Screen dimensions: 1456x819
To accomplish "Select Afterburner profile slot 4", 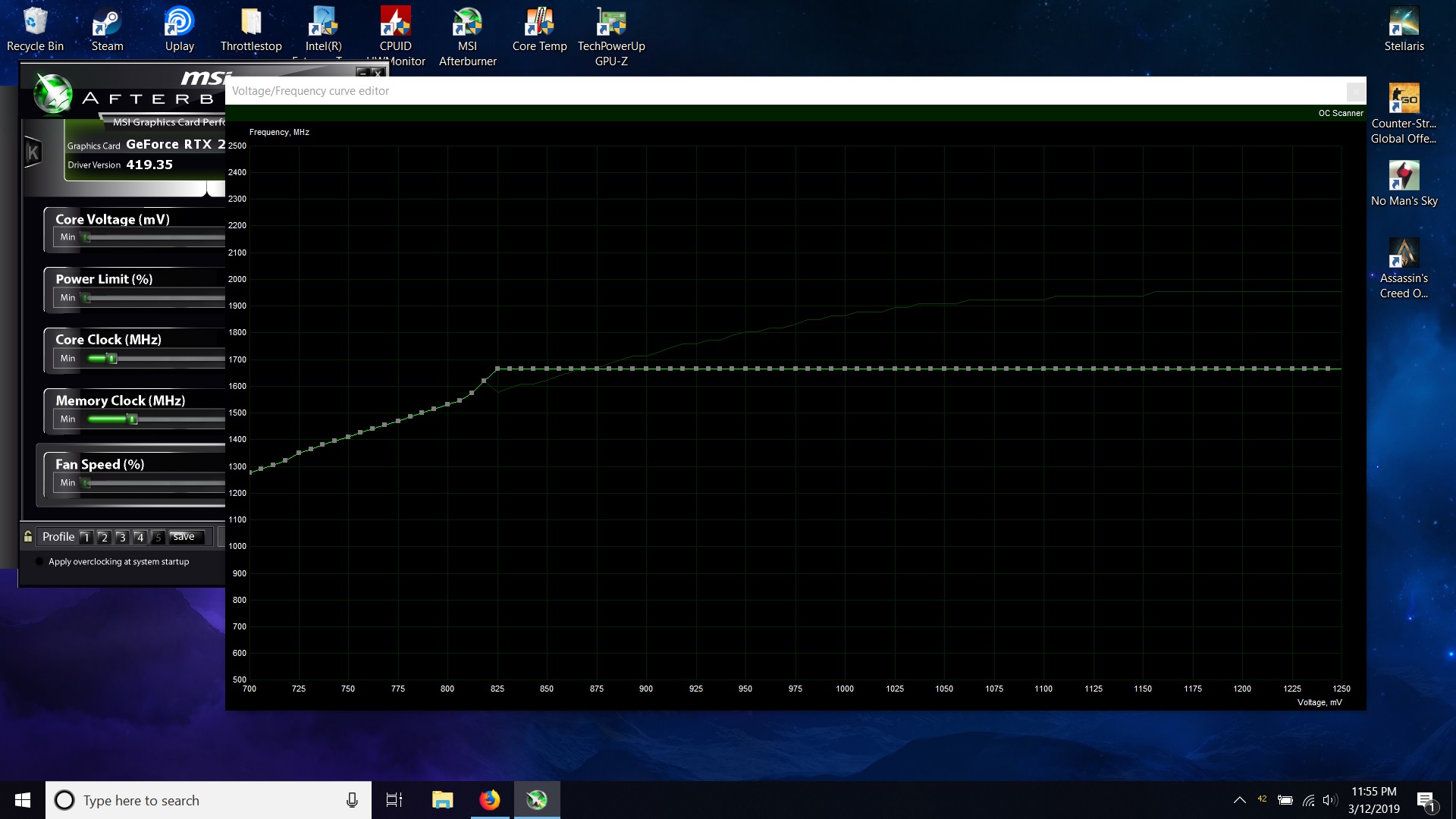I will pos(140,537).
